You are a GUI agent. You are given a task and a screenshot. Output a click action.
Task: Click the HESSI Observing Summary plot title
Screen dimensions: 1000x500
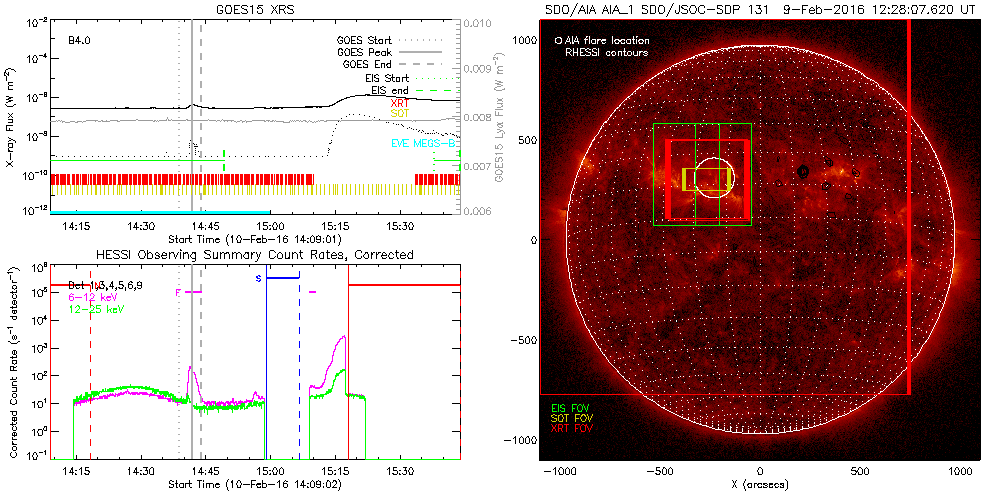coord(254,255)
